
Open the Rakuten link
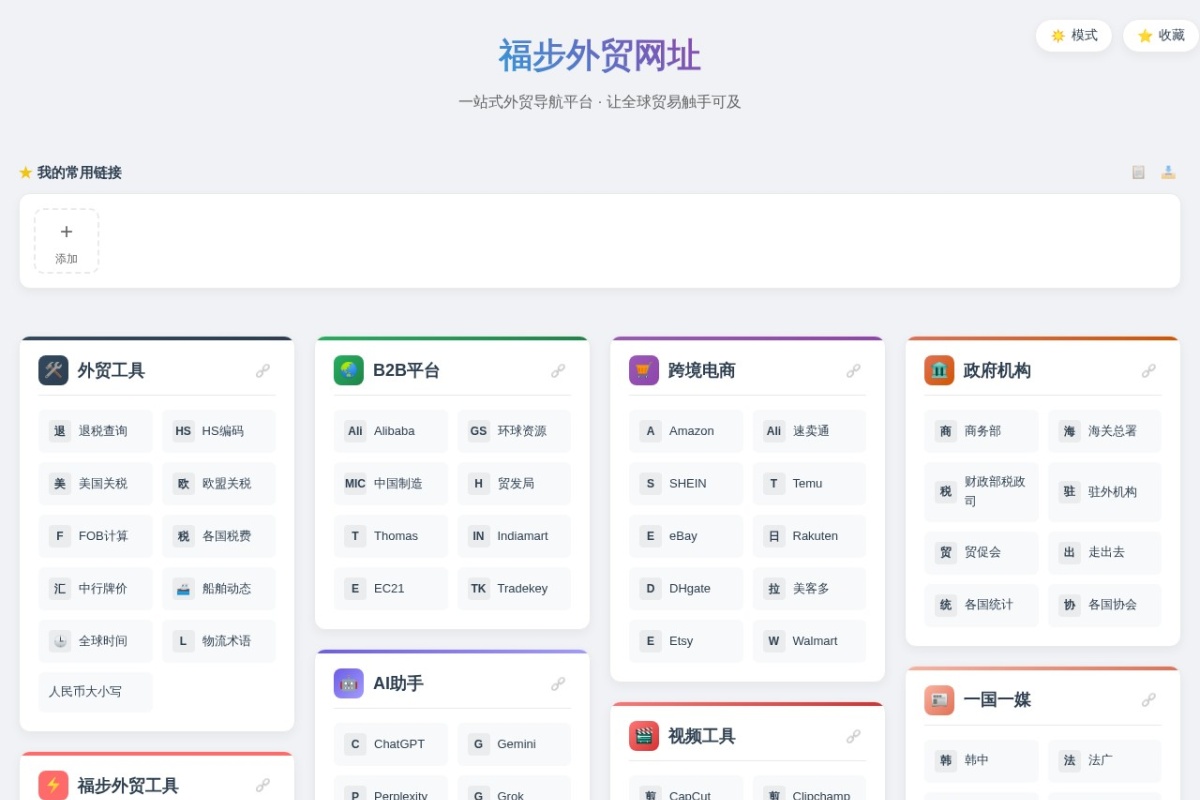(x=810, y=536)
